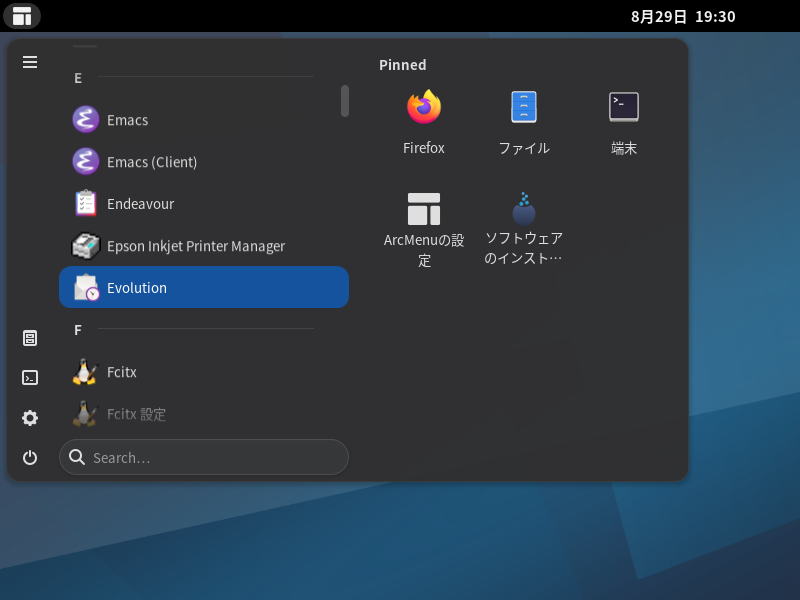The height and width of the screenshot is (600, 800).
Task: Open Epson Inkjet Printer Manager
Action: pos(204,246)
